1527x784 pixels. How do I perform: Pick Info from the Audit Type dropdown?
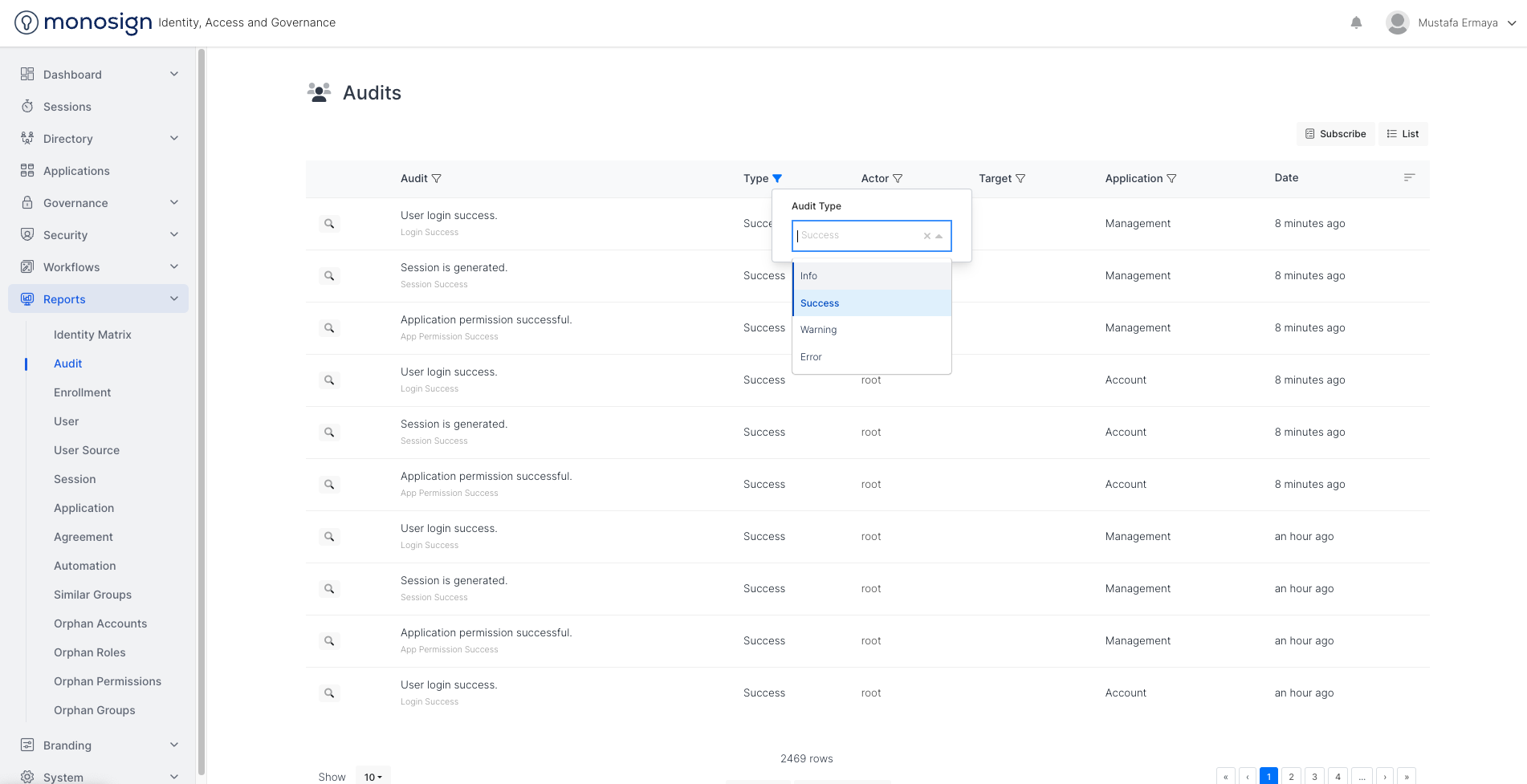click(x=808, y=276)
